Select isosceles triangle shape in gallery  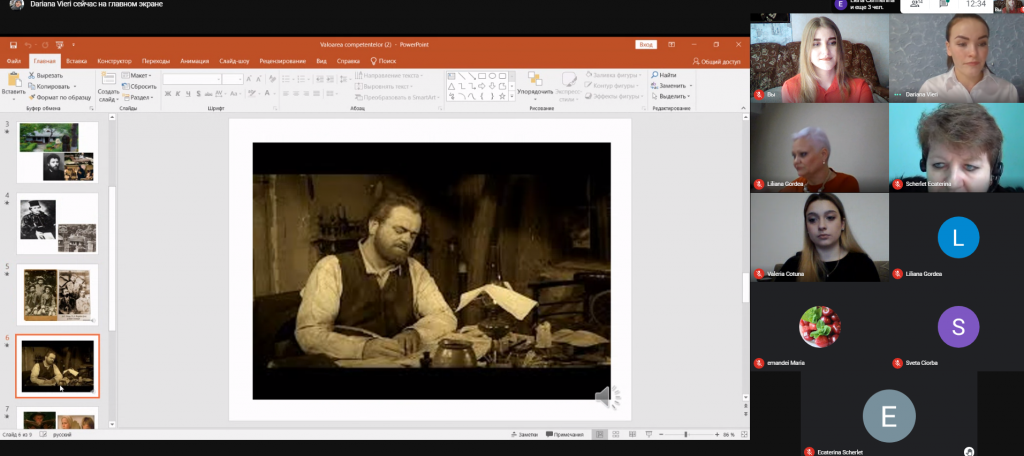(x=451, y=86)
